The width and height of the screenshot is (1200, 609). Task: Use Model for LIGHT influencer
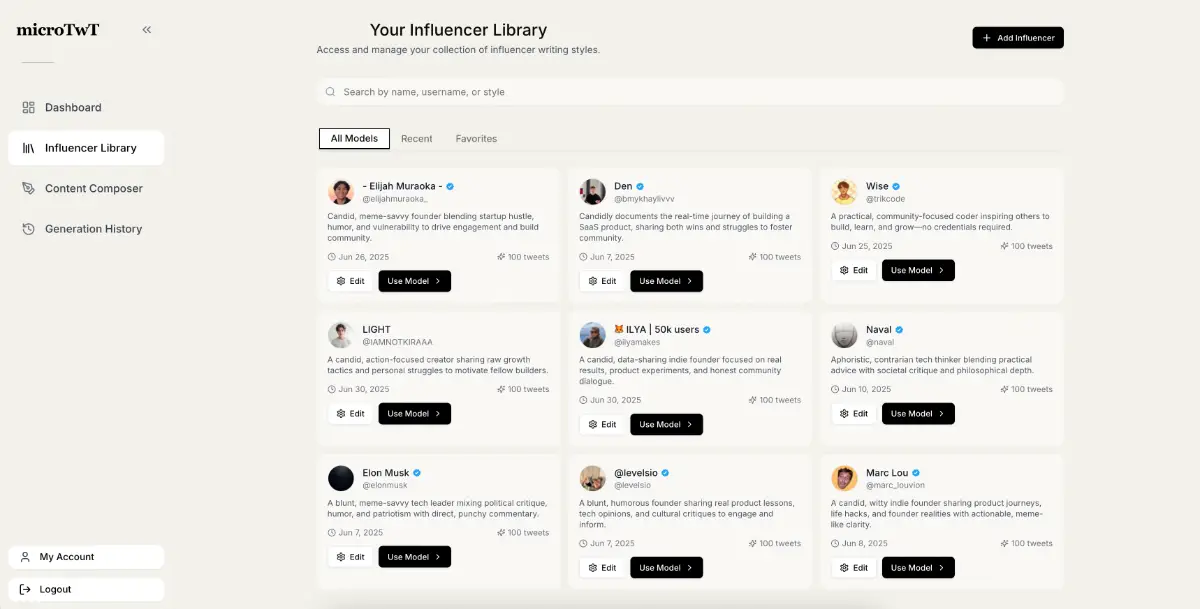(414, 414)
